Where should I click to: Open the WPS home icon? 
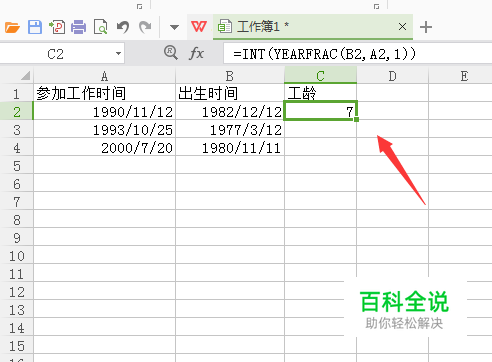(x=199, y=27)
